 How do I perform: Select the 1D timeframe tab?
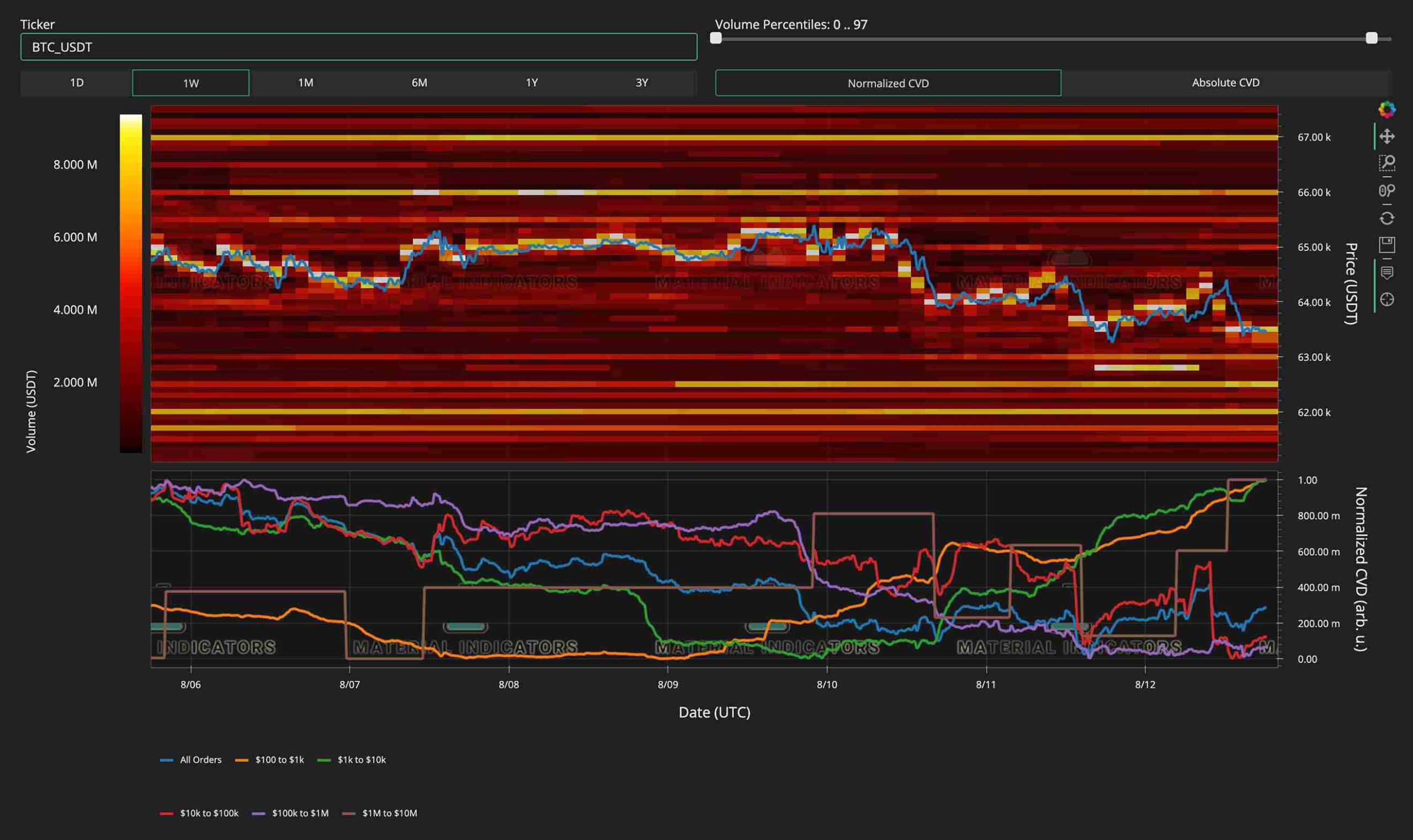pyautogui.click(x=76, y=83)
